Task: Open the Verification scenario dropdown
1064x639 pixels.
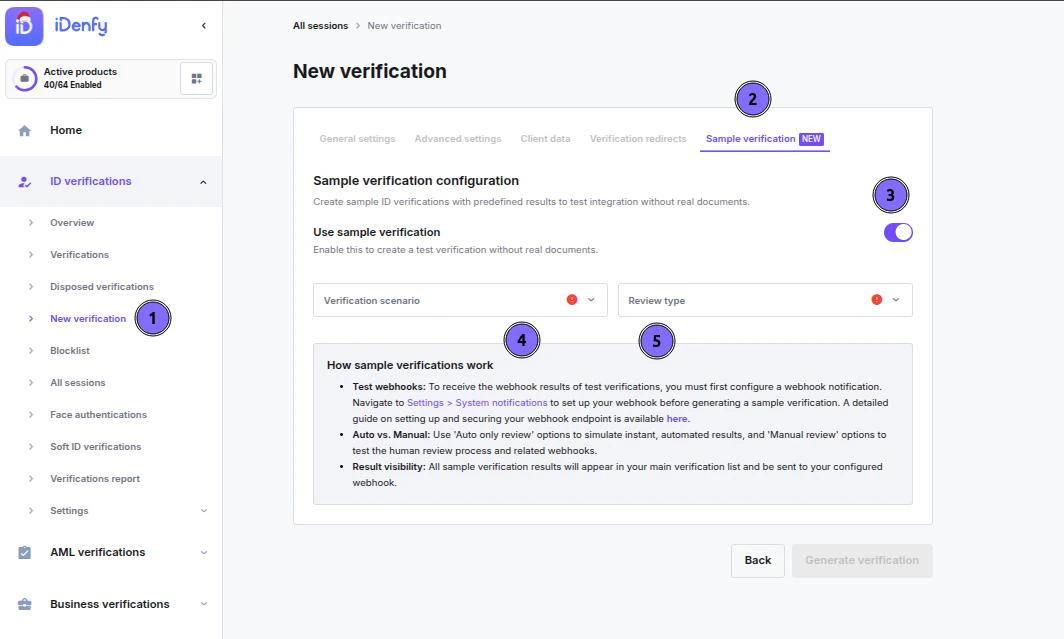Action: click(460, 300)
